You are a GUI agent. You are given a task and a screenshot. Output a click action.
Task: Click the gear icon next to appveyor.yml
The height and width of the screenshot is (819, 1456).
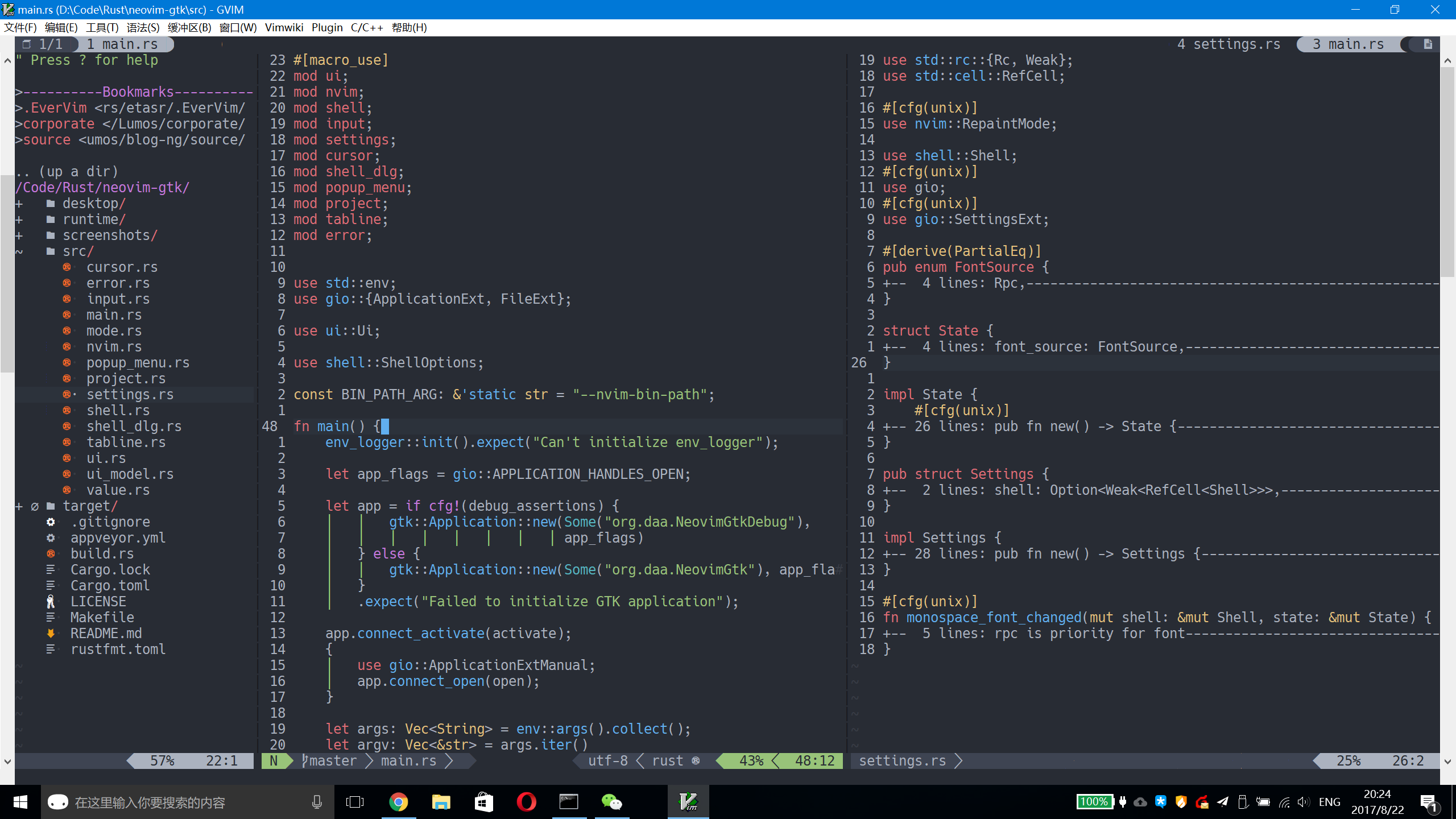coord(51,537)
